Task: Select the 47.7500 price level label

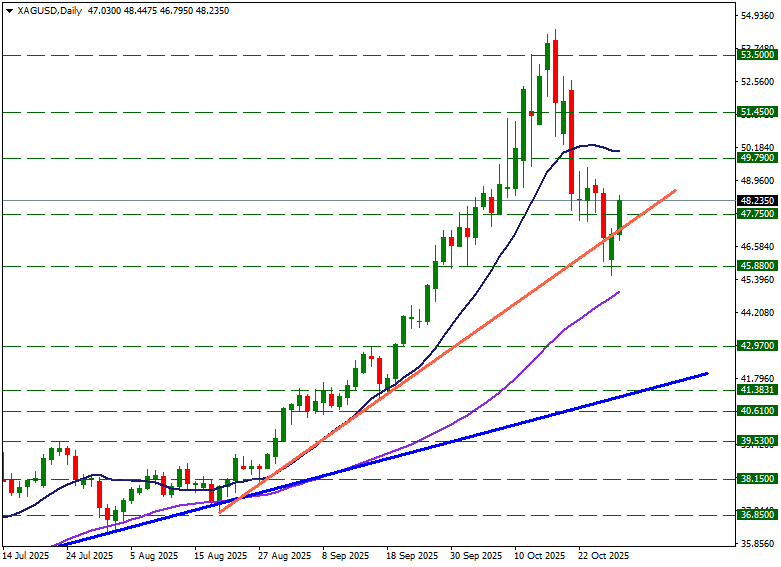Action: pyautogui.click(x=757, y=214)
